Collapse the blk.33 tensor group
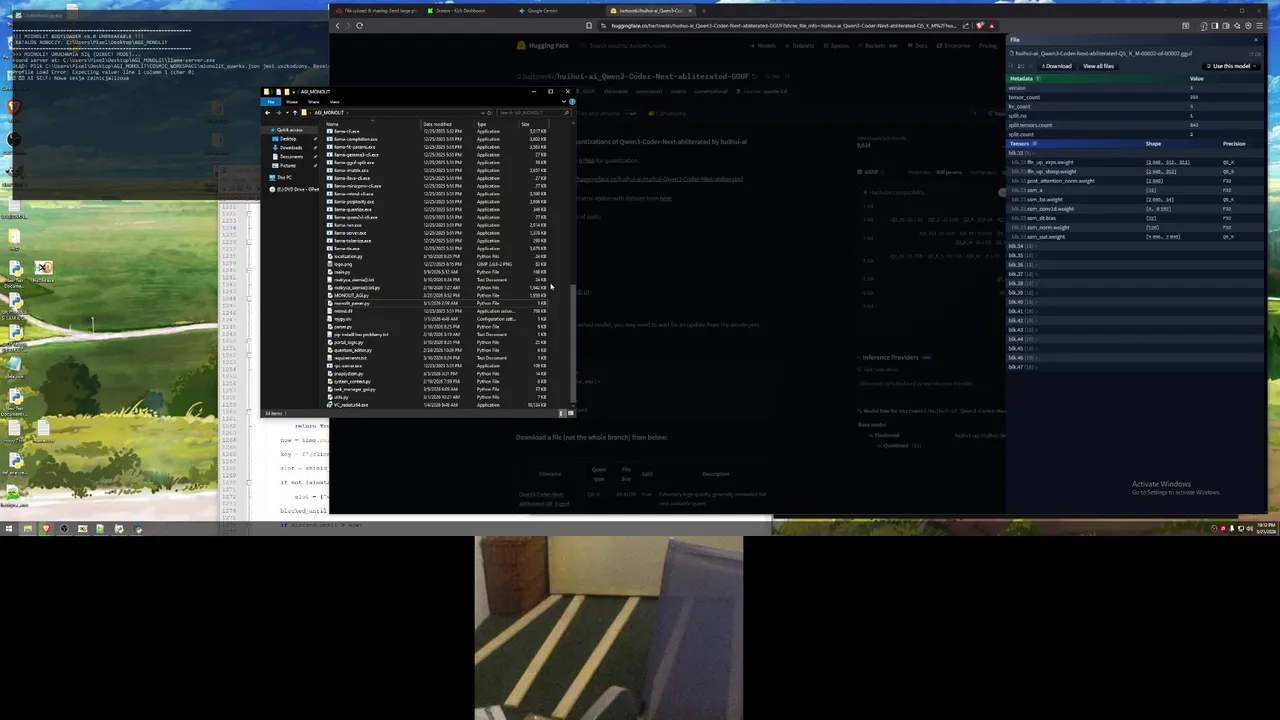 [x=1022, y=153]
